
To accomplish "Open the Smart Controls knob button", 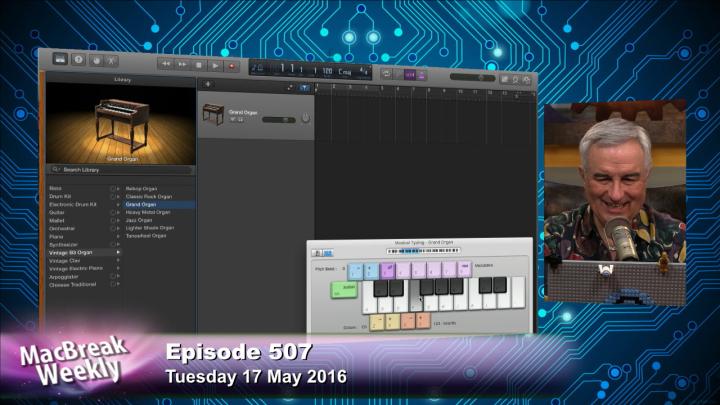I will pos(96,61).
